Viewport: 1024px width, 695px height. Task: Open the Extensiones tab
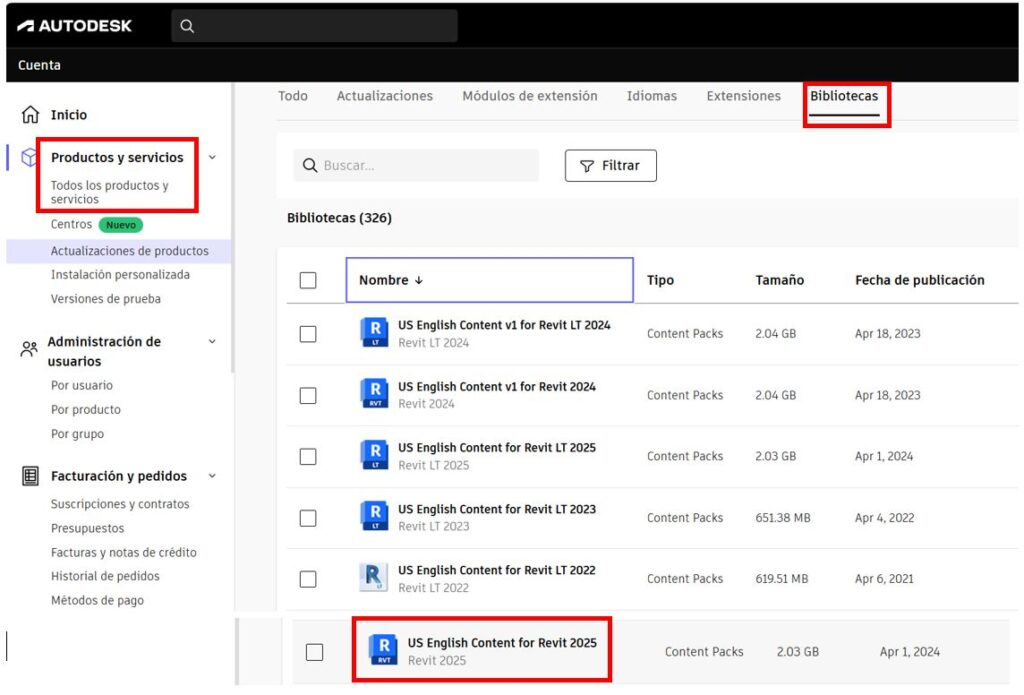[743, 96]
